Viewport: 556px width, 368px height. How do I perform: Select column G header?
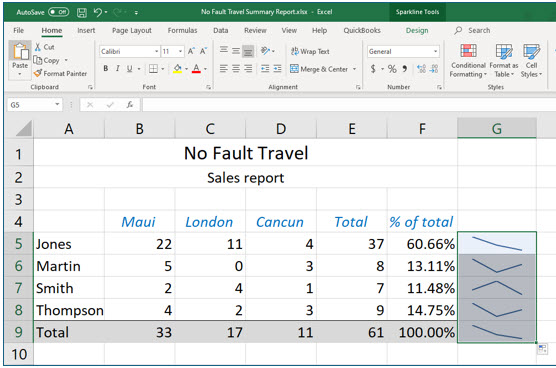pos(496,128)
